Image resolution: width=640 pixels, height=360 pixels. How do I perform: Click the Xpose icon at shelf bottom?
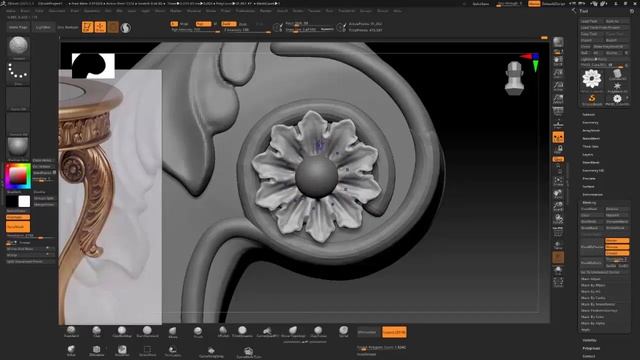[x=558, y=282]
